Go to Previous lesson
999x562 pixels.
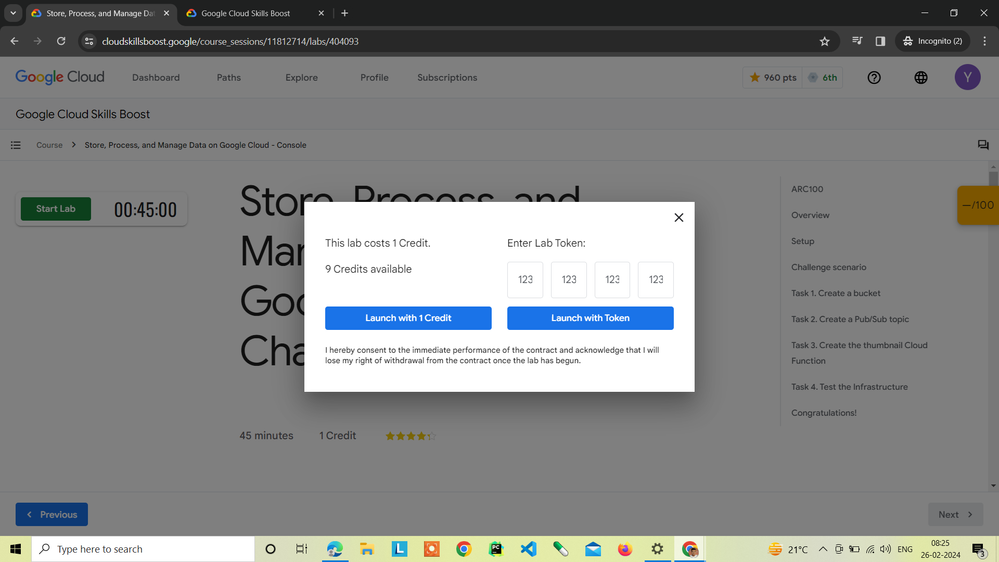tap(52, 515)
